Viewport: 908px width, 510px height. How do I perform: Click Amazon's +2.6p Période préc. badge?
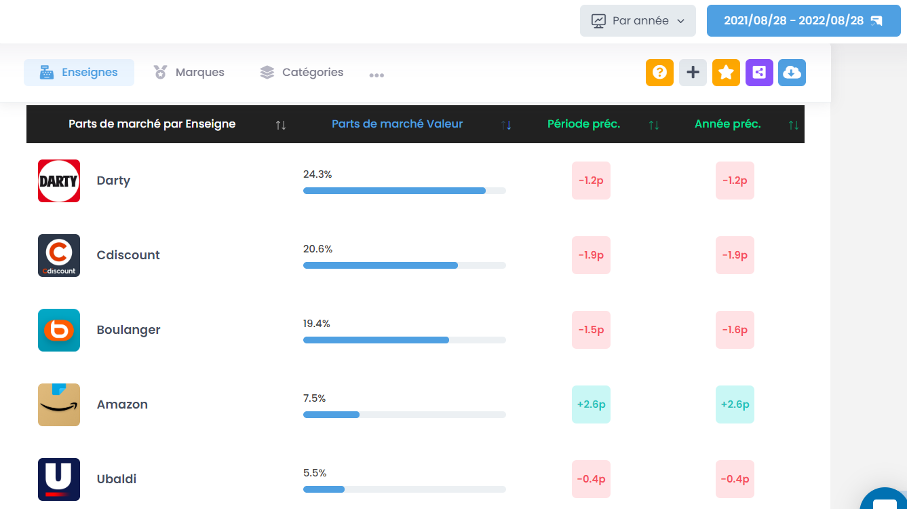click(591, 405)
